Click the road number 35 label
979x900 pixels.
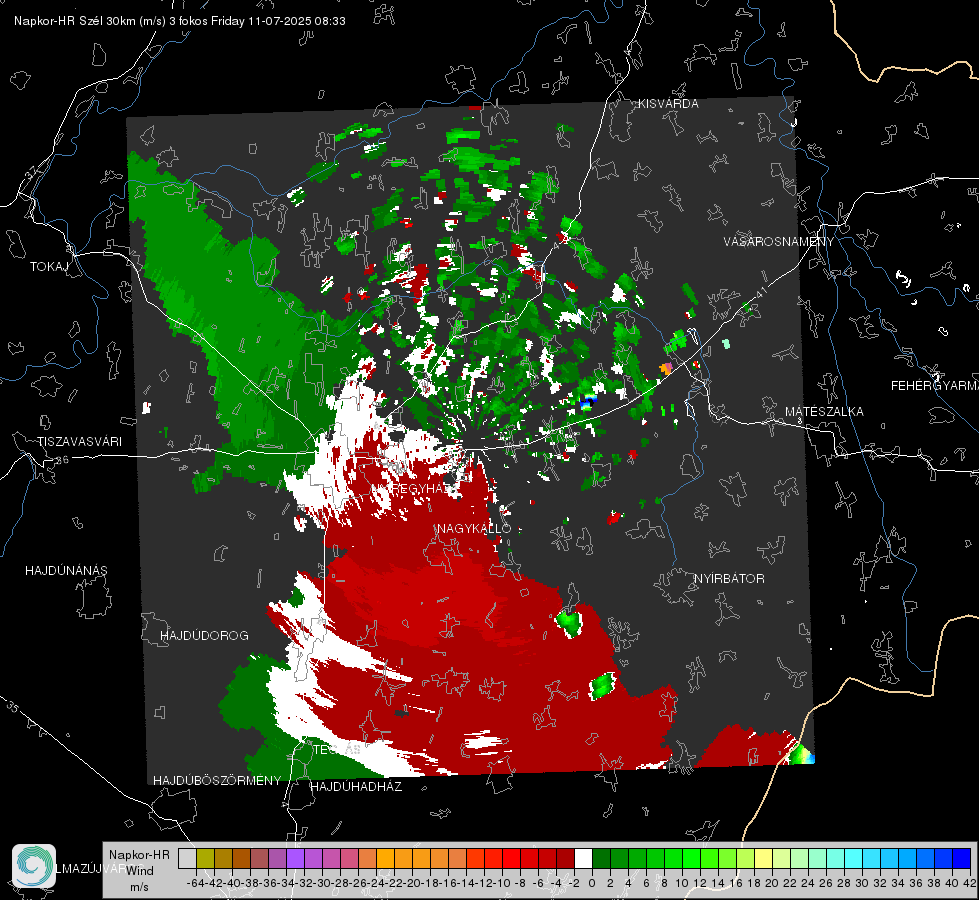12,706
